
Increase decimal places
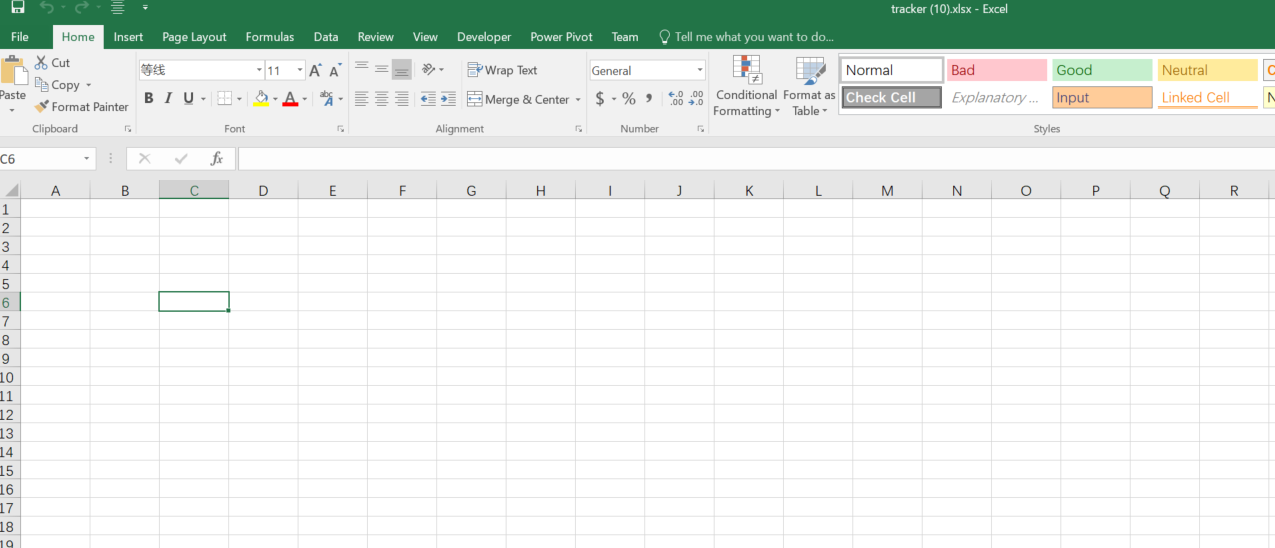(x=676, y=98)
